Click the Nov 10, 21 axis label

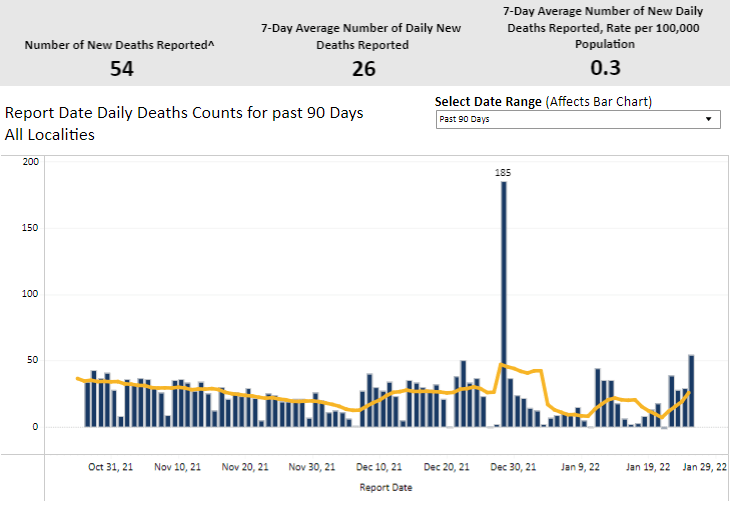[176, 466]
